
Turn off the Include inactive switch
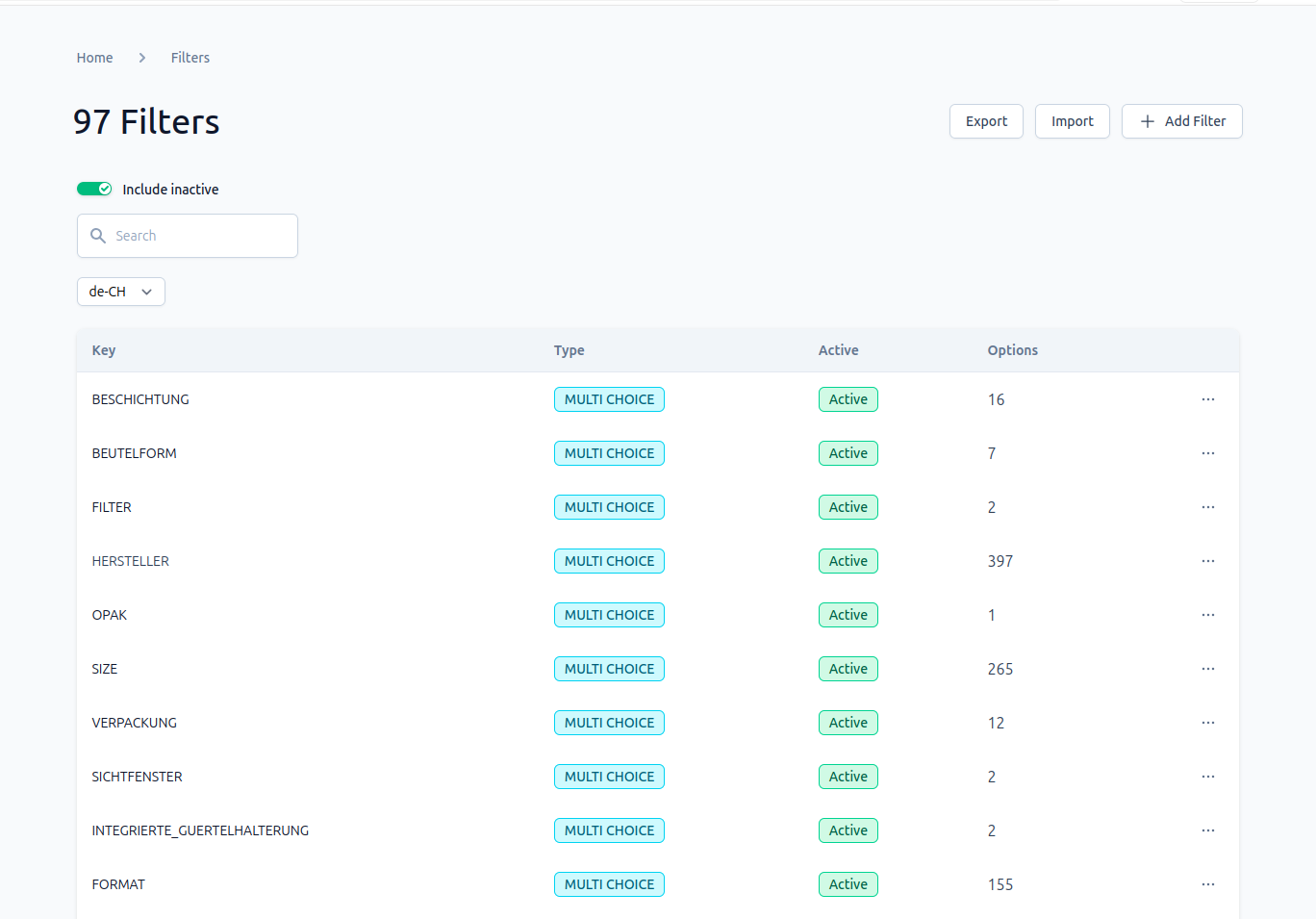94,189
